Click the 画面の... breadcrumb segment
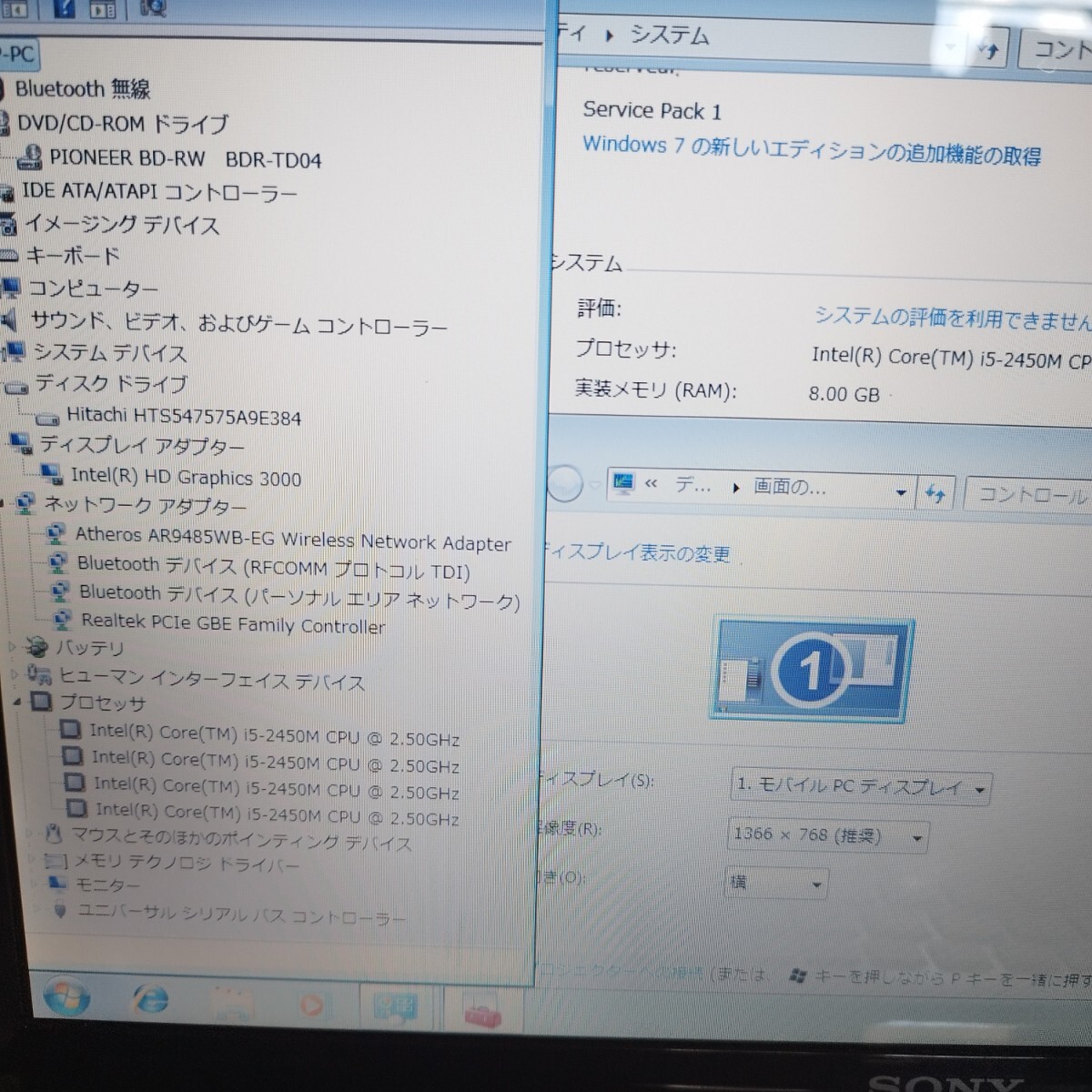This screenshot has height=1092, width=1092. (790, 488)
